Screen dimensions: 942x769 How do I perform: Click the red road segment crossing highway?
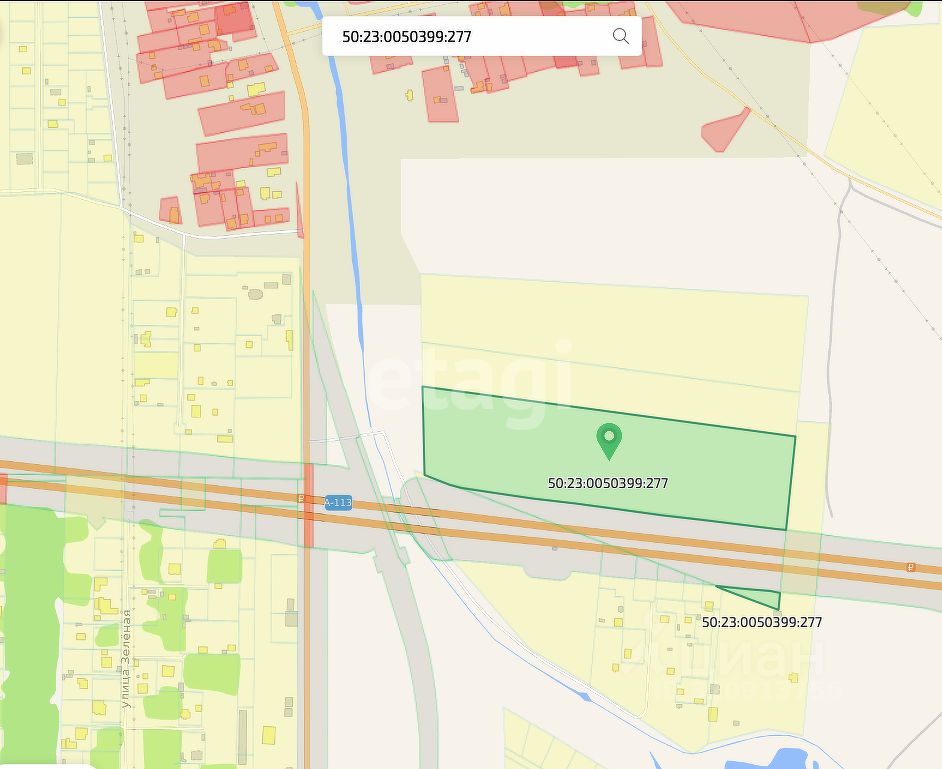(x=309, y=505)
